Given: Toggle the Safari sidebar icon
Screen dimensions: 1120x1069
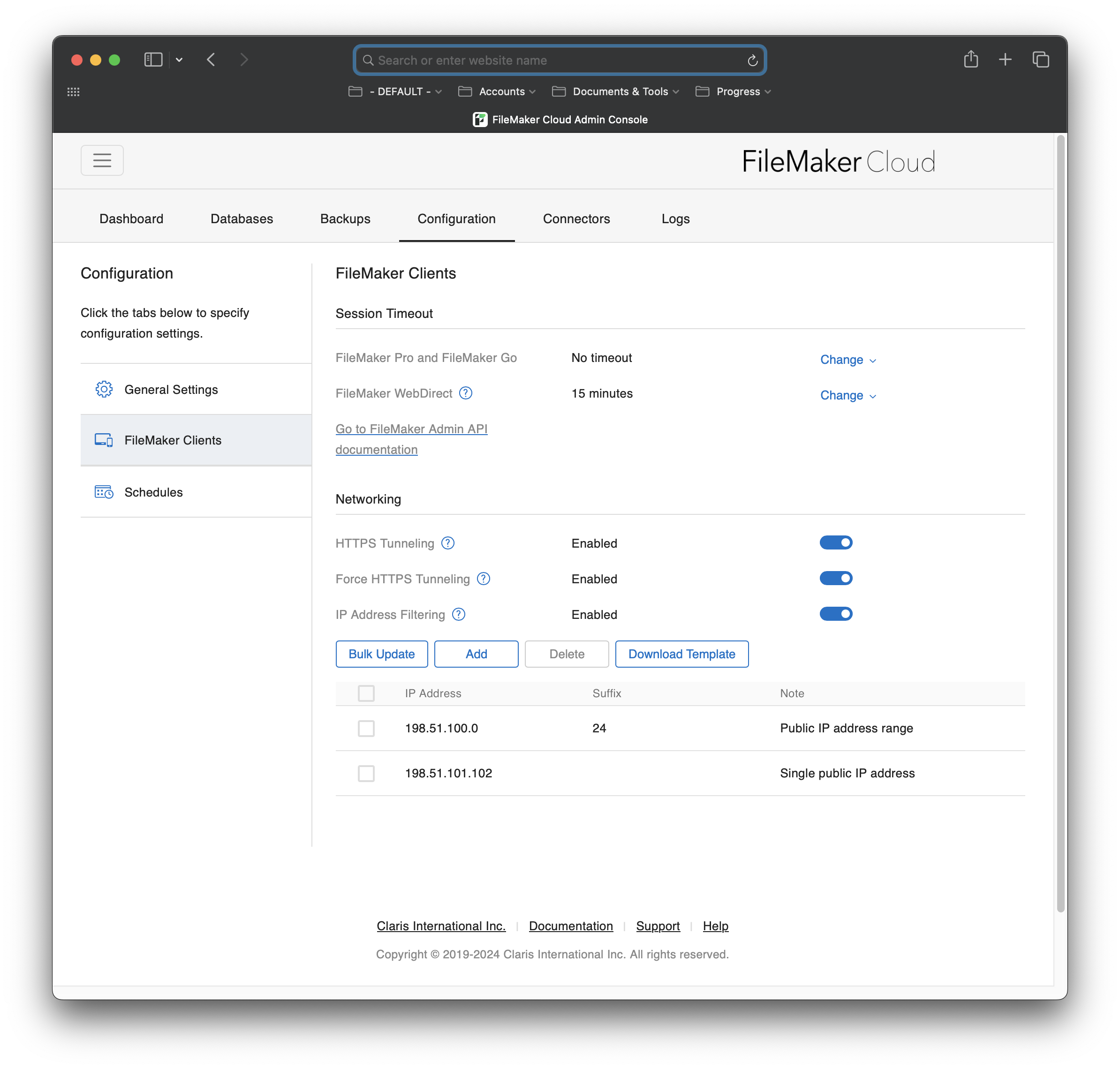Looking at the screenshot, I should pos(153,60).
